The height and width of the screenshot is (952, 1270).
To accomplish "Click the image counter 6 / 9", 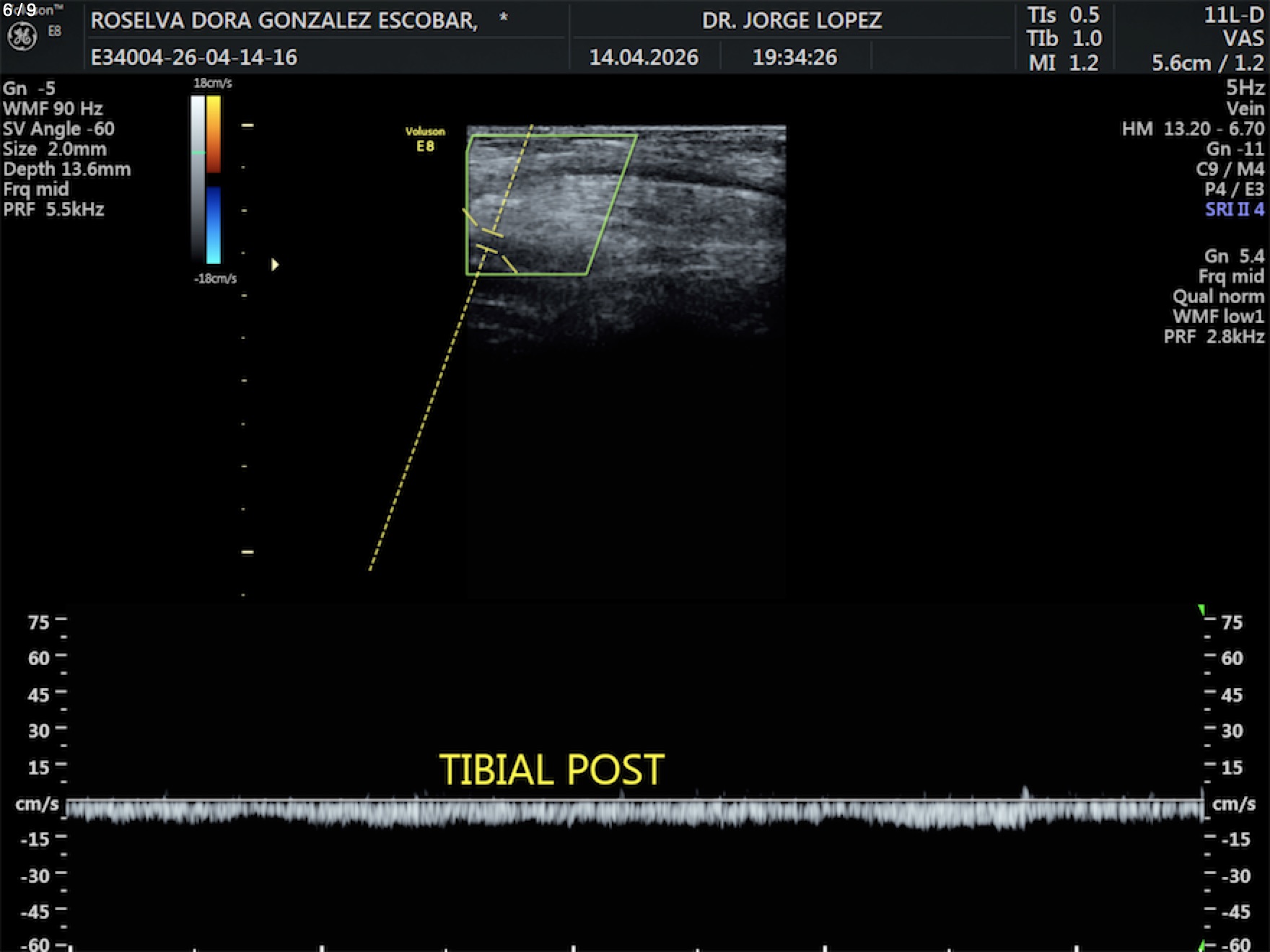I will click(x=19, y=10).
